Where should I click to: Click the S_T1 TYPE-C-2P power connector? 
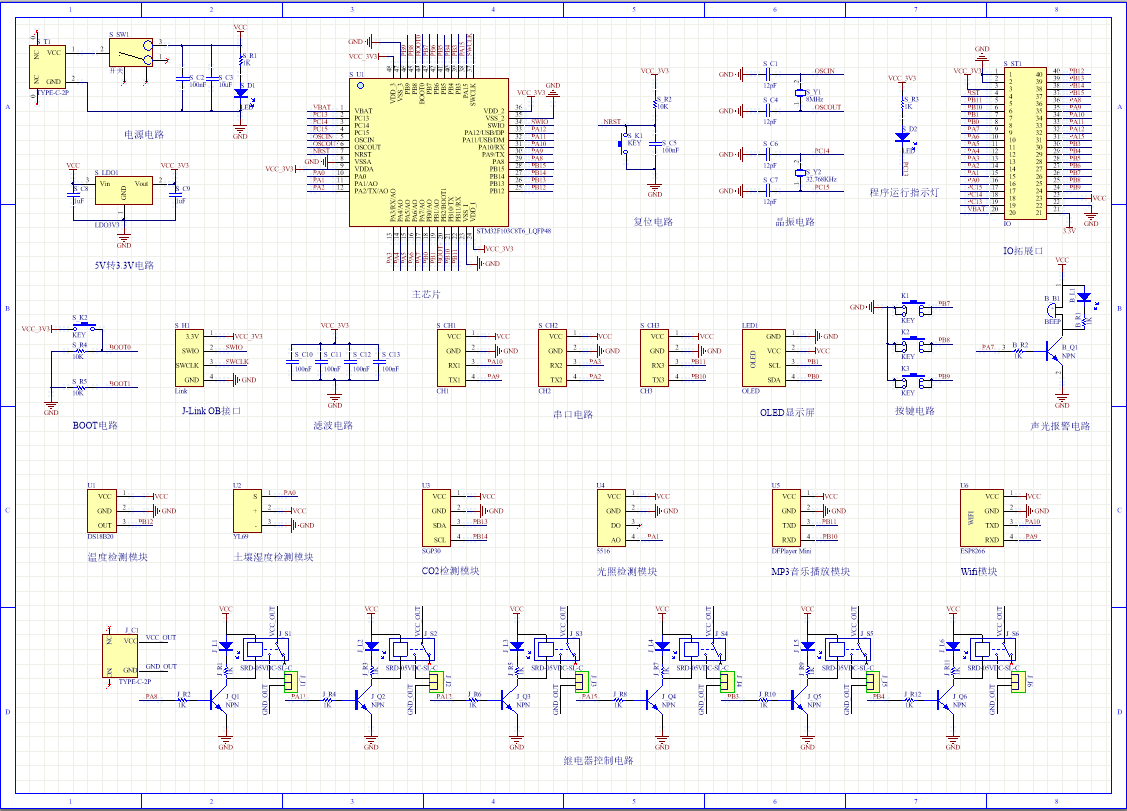tap(47, 66)
